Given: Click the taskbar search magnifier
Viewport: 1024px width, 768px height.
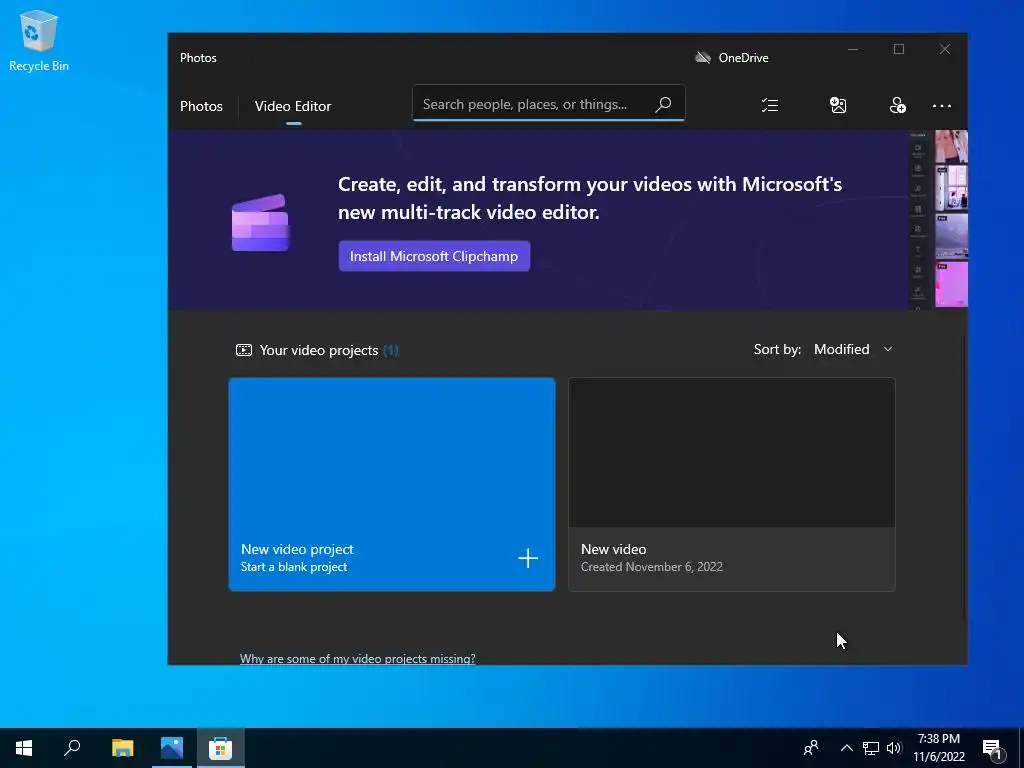Looking at the screenshot, I should pyautogui.click(x=72, y=748).
